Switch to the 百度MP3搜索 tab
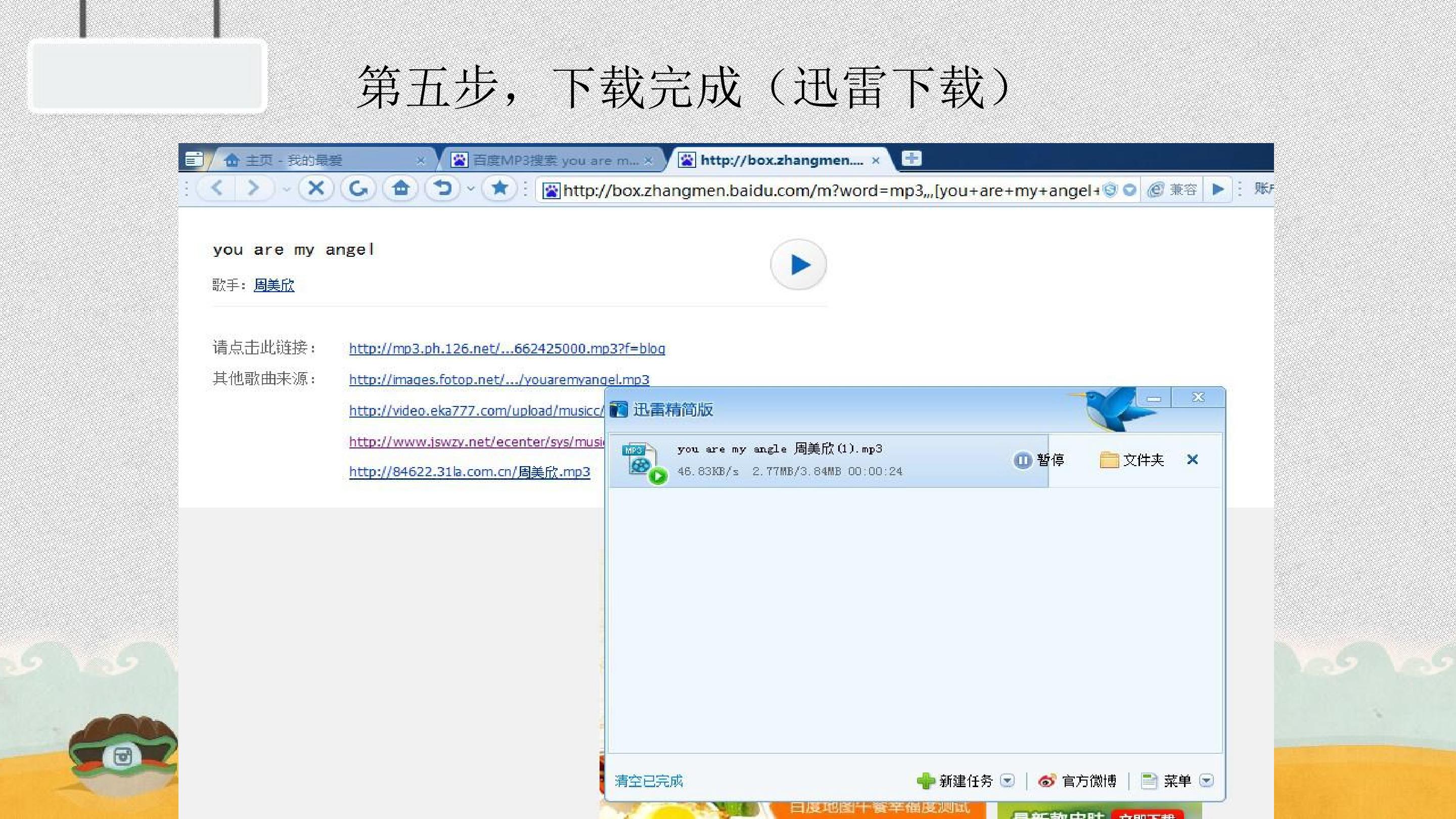The width and height of the screenshot is (1456, 819). tap(551, 161)
